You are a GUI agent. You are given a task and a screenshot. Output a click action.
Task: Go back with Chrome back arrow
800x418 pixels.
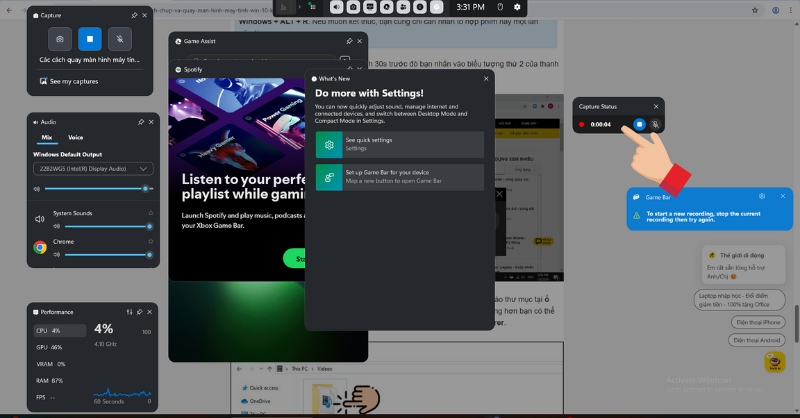click(x=9, y=10)
